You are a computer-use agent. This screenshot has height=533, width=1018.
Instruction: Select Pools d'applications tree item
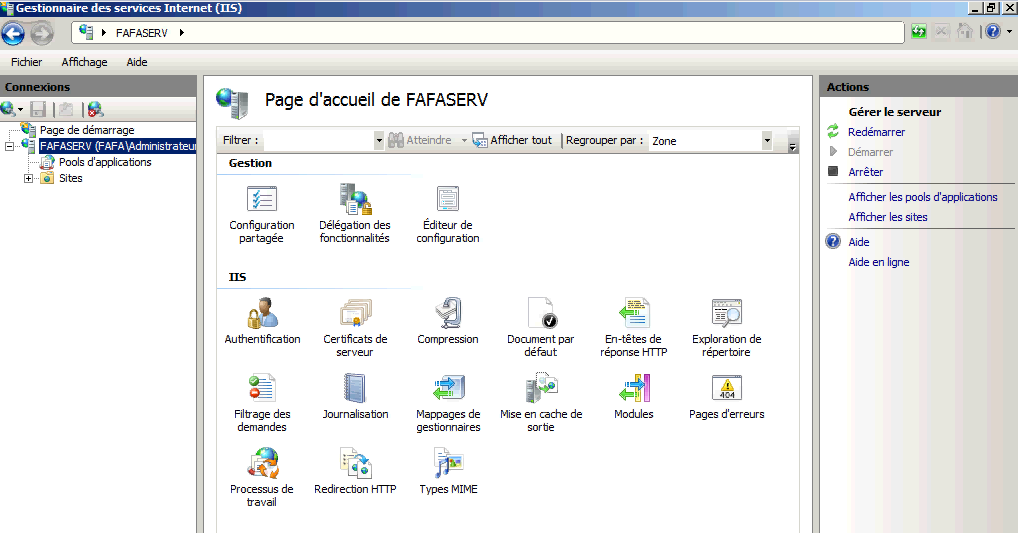(x=105, y=162)
